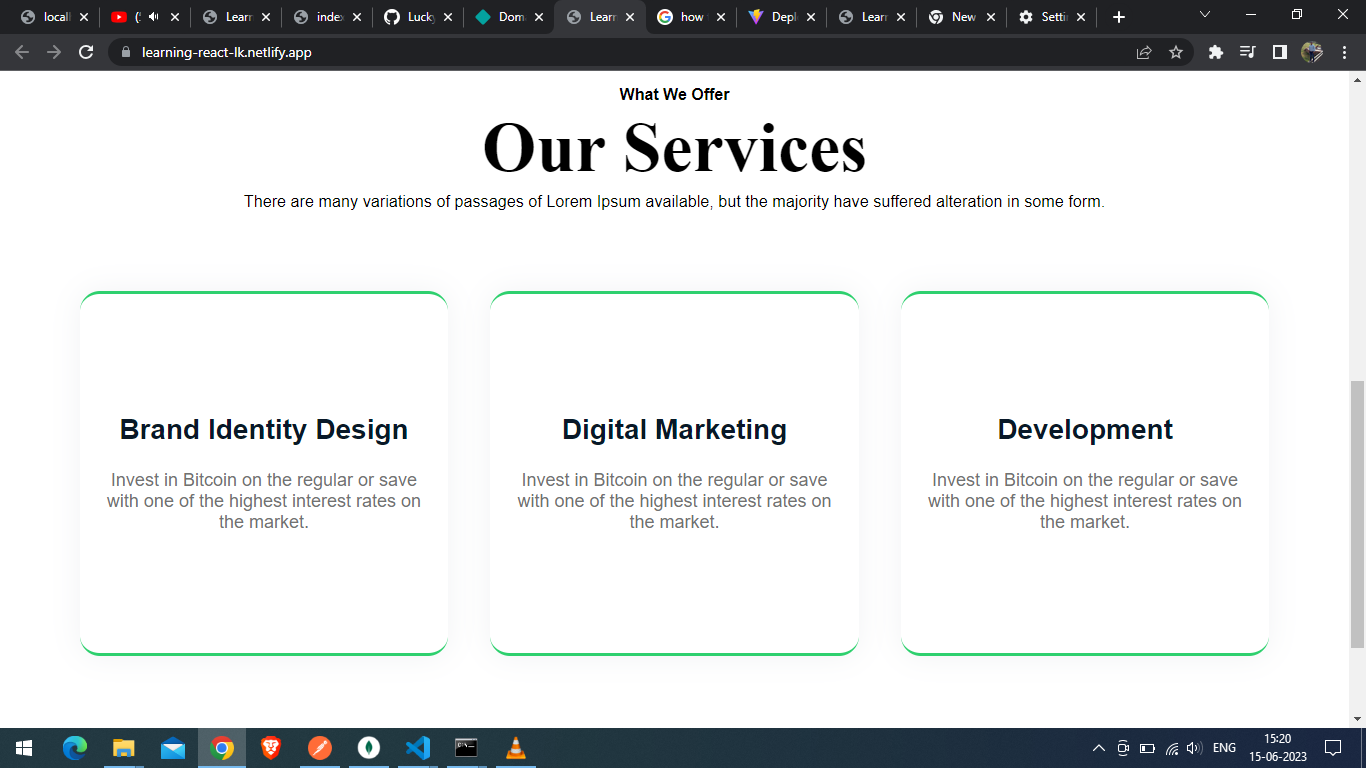The height and width of the screenshot is (768, 1366).
Task: Reload the learning-react-lk page
Action: tap(85, 52)
